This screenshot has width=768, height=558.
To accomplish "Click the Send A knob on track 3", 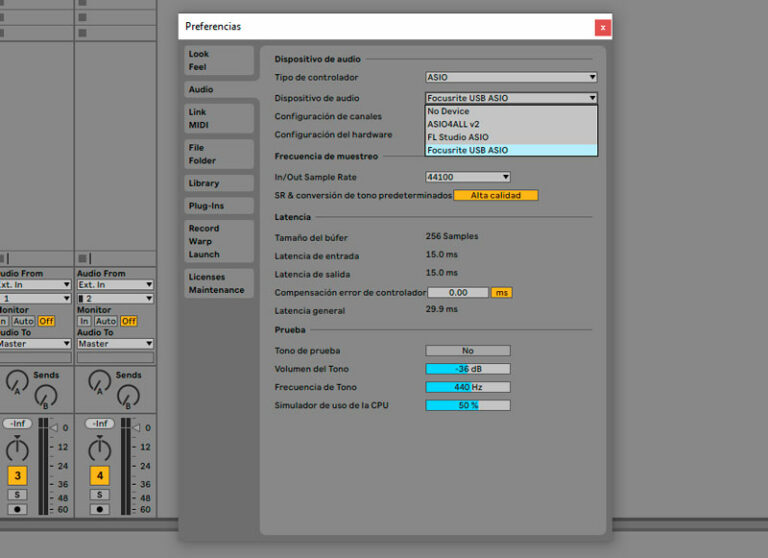I will (x=16, y=380).
